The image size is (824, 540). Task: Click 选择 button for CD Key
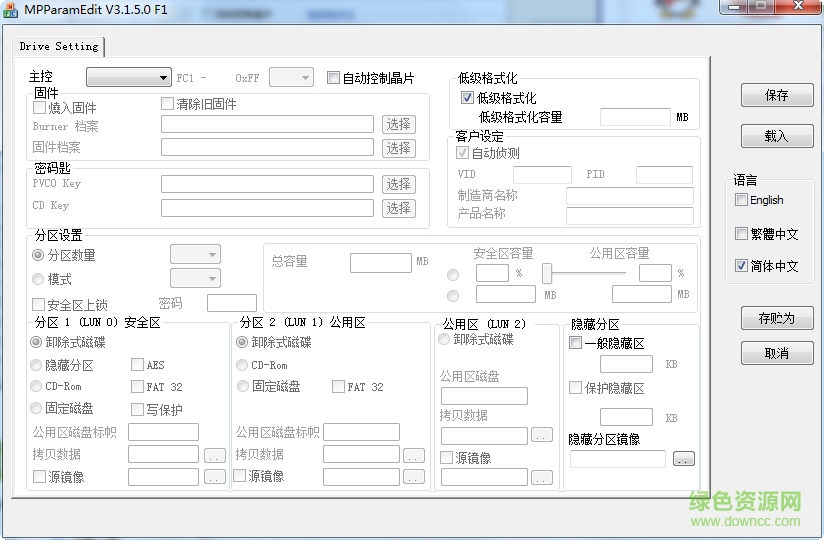[399, 209]
